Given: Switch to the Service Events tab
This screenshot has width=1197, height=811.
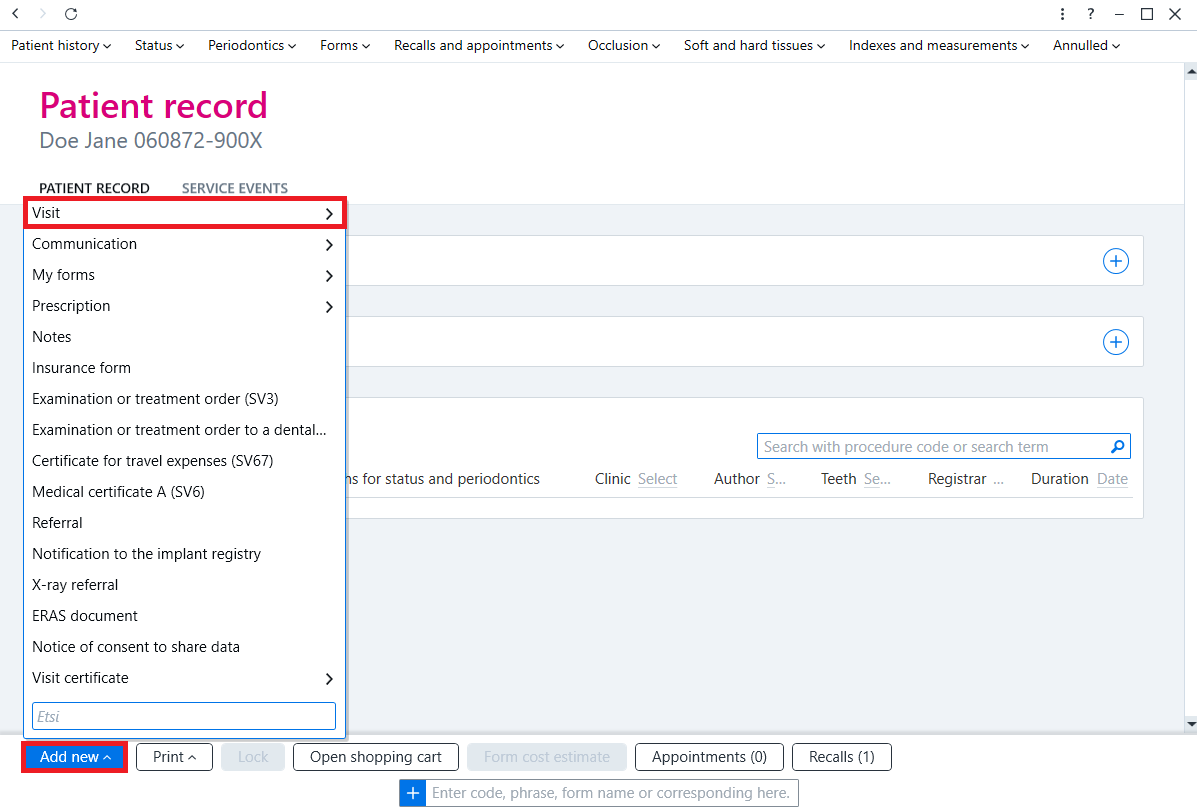Looking at the screenshot, I should pyautogui.click(x=234, y=188).
